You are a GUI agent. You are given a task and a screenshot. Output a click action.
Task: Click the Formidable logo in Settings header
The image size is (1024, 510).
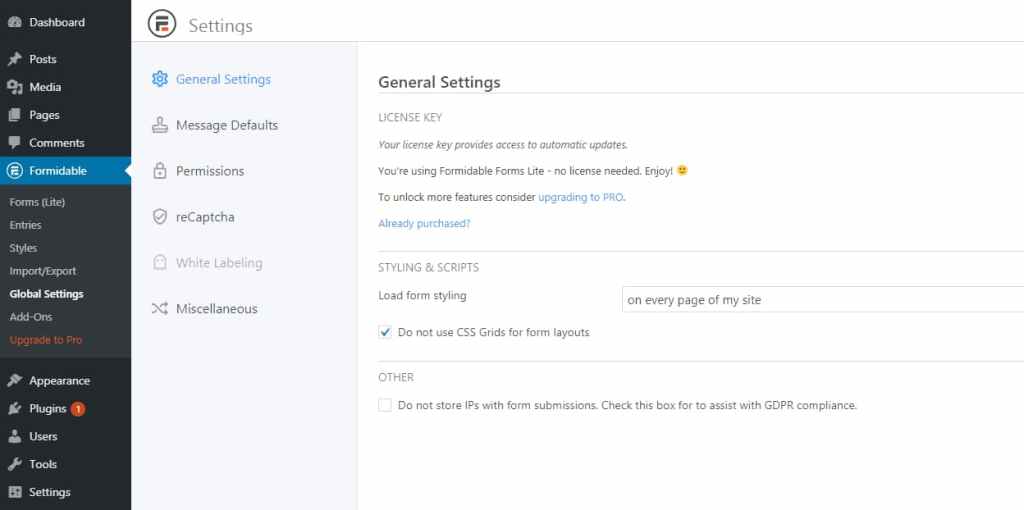point(162,24)
